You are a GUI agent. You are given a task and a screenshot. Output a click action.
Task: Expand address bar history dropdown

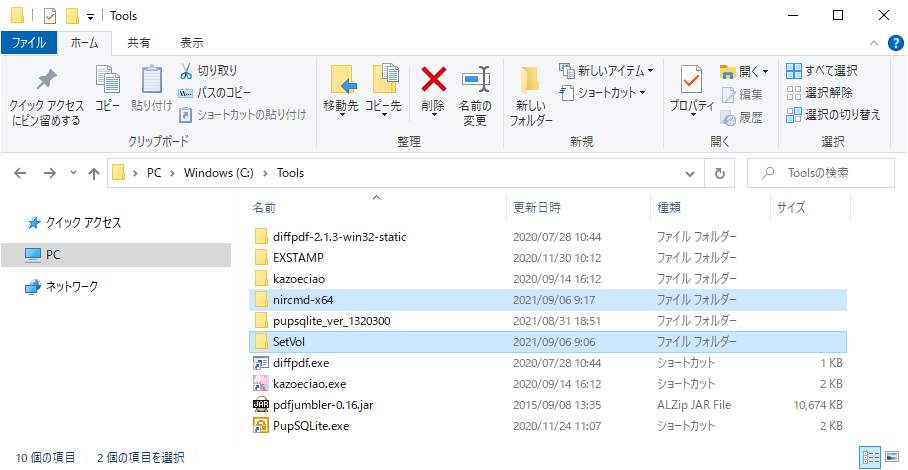tap(690, 173)
